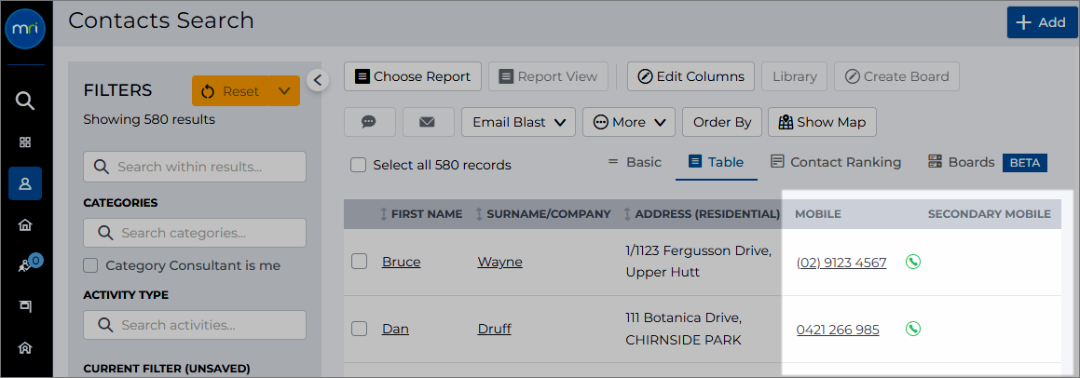Image resolution: width=1080 pixels, height=378 pixels.
Task: Enable Category Consultant is me checkbox
Action: pyautogui.click(x=90, y=265)
